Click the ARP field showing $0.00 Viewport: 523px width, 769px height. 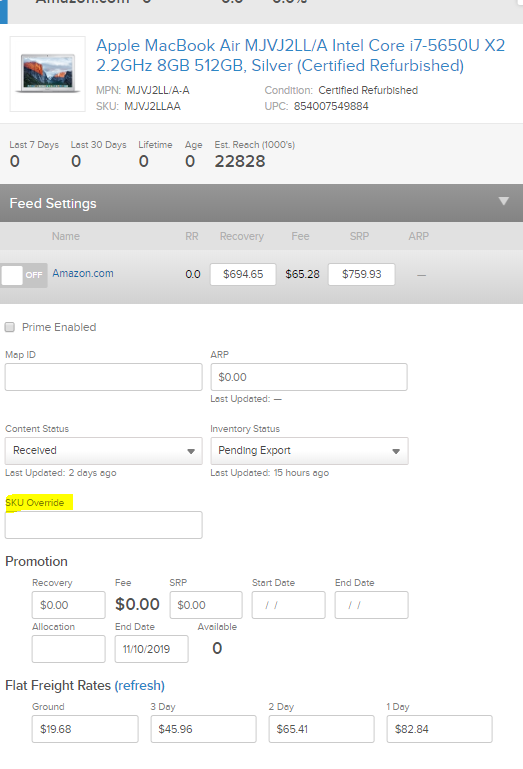click(x=309, y=377)
